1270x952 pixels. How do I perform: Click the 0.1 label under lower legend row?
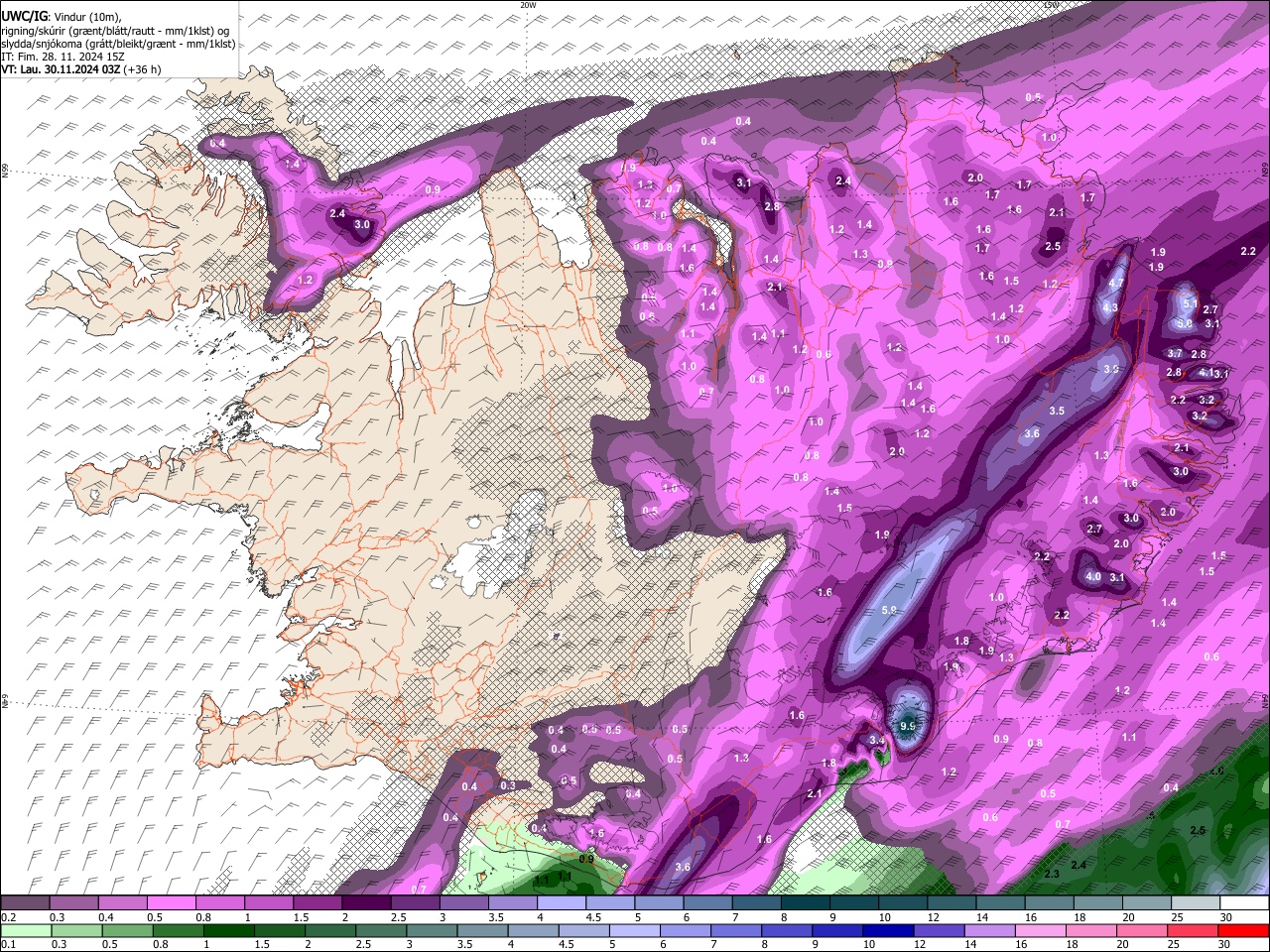click(x=8, y=945)
